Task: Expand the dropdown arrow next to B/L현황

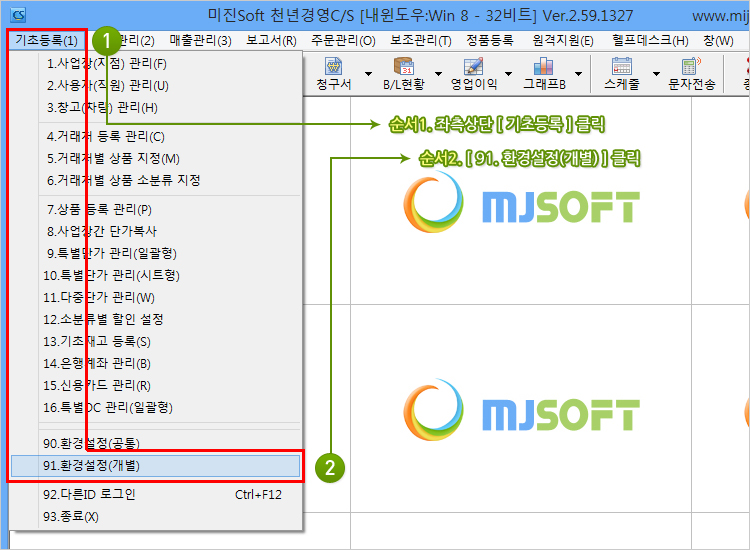Action: (x=438, y=74)
